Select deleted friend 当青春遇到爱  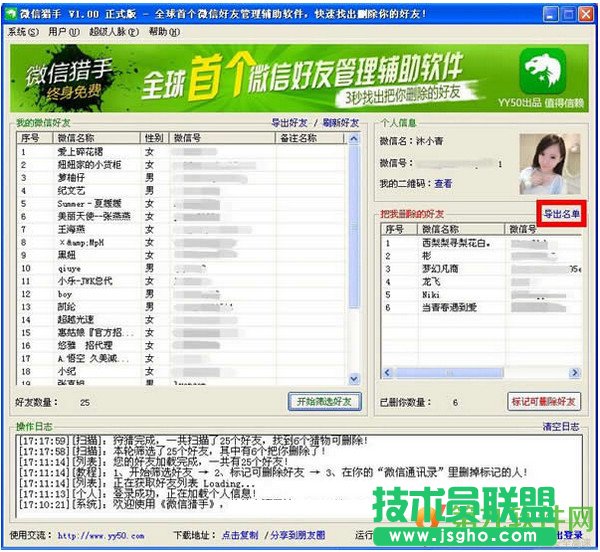[482, 308]
